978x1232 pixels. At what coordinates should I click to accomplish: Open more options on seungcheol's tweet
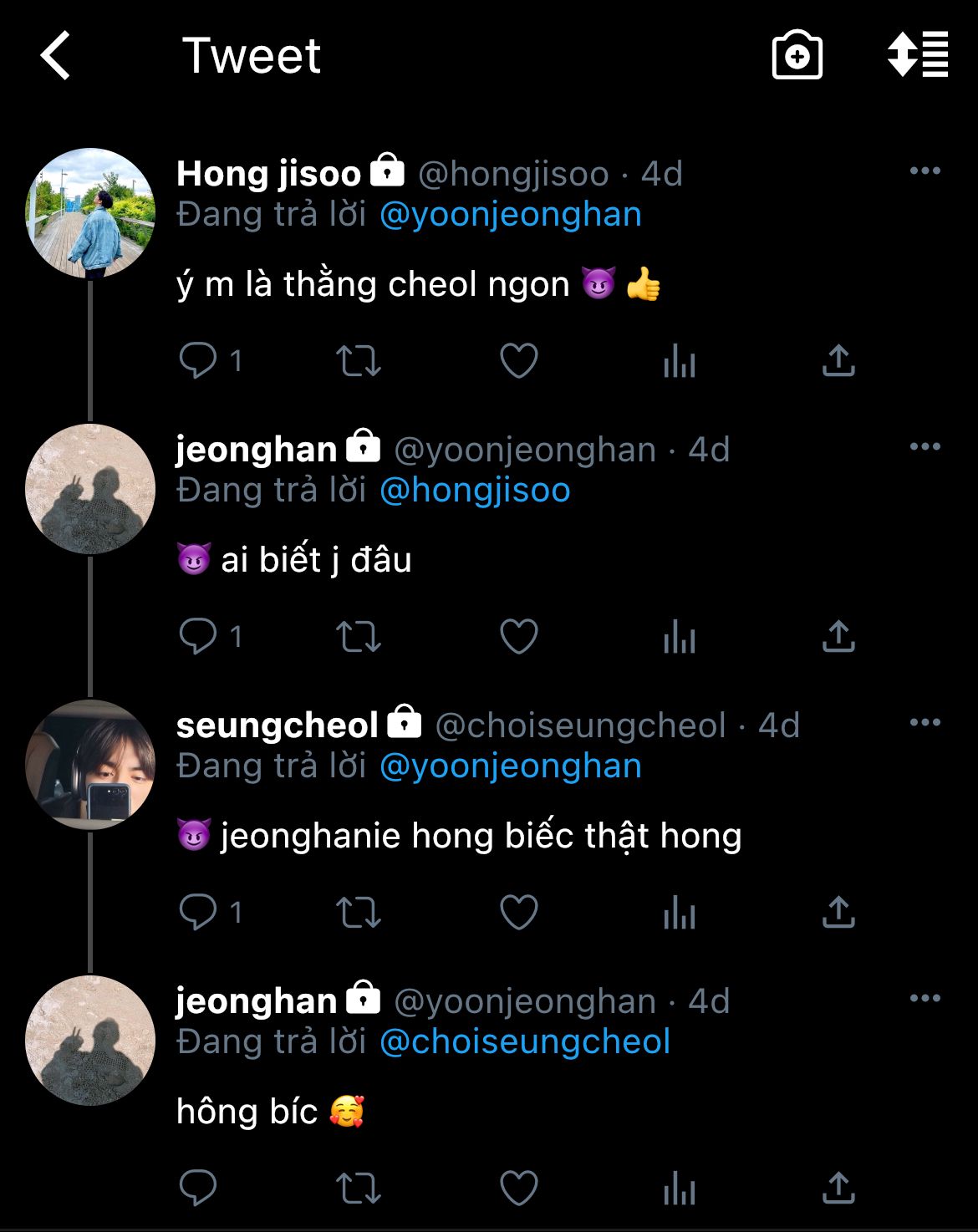coord(925,723)
